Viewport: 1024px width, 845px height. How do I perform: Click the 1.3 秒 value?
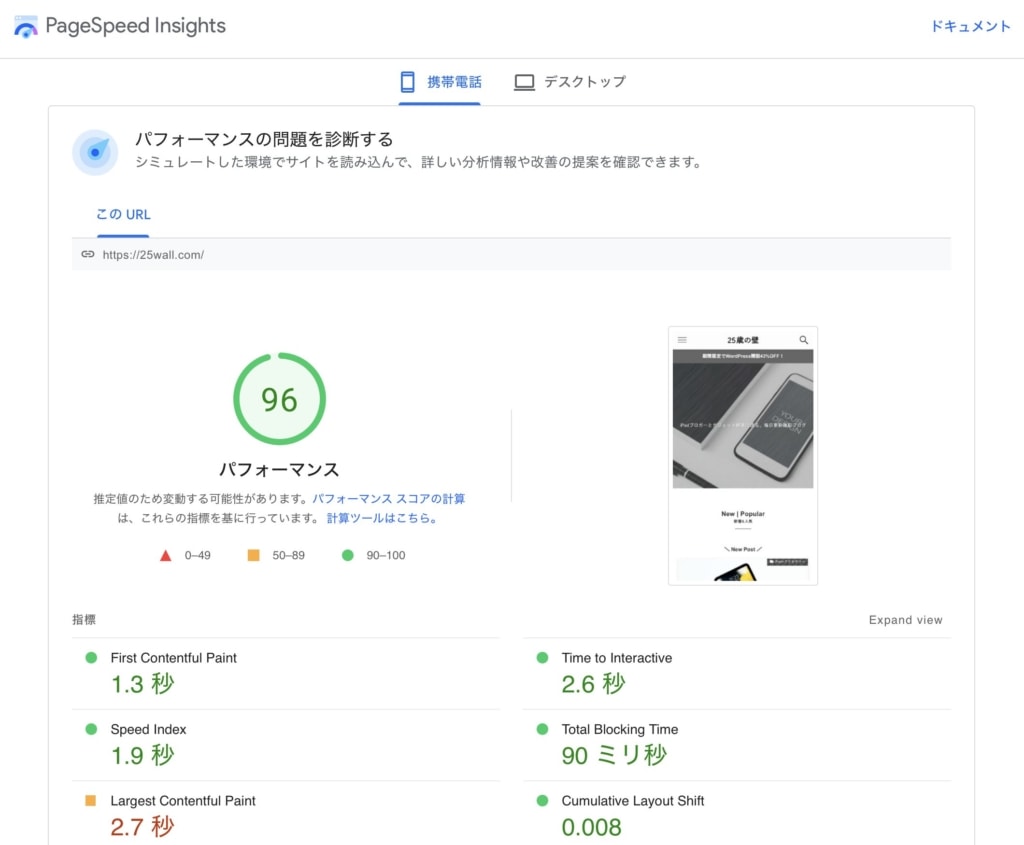tap(142, 684)
